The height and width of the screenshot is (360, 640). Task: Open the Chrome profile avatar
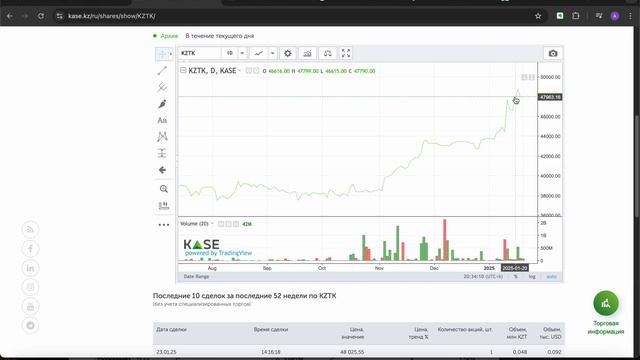[x=615, y=16]
